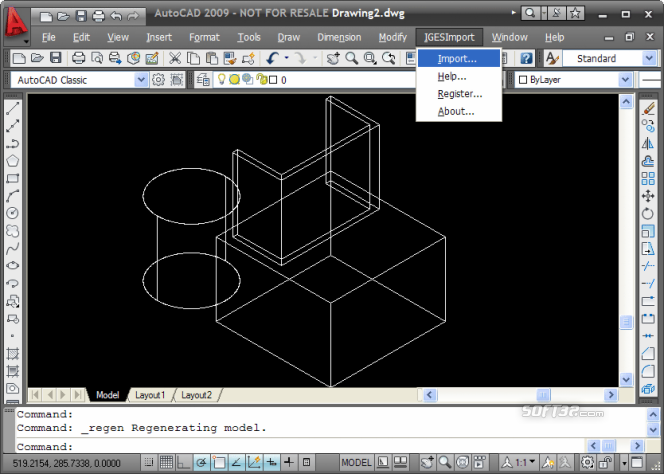Toggle Snap Mode in status bar
The image size is (664, 474).
pyautogui.click(x=149, y=462)
